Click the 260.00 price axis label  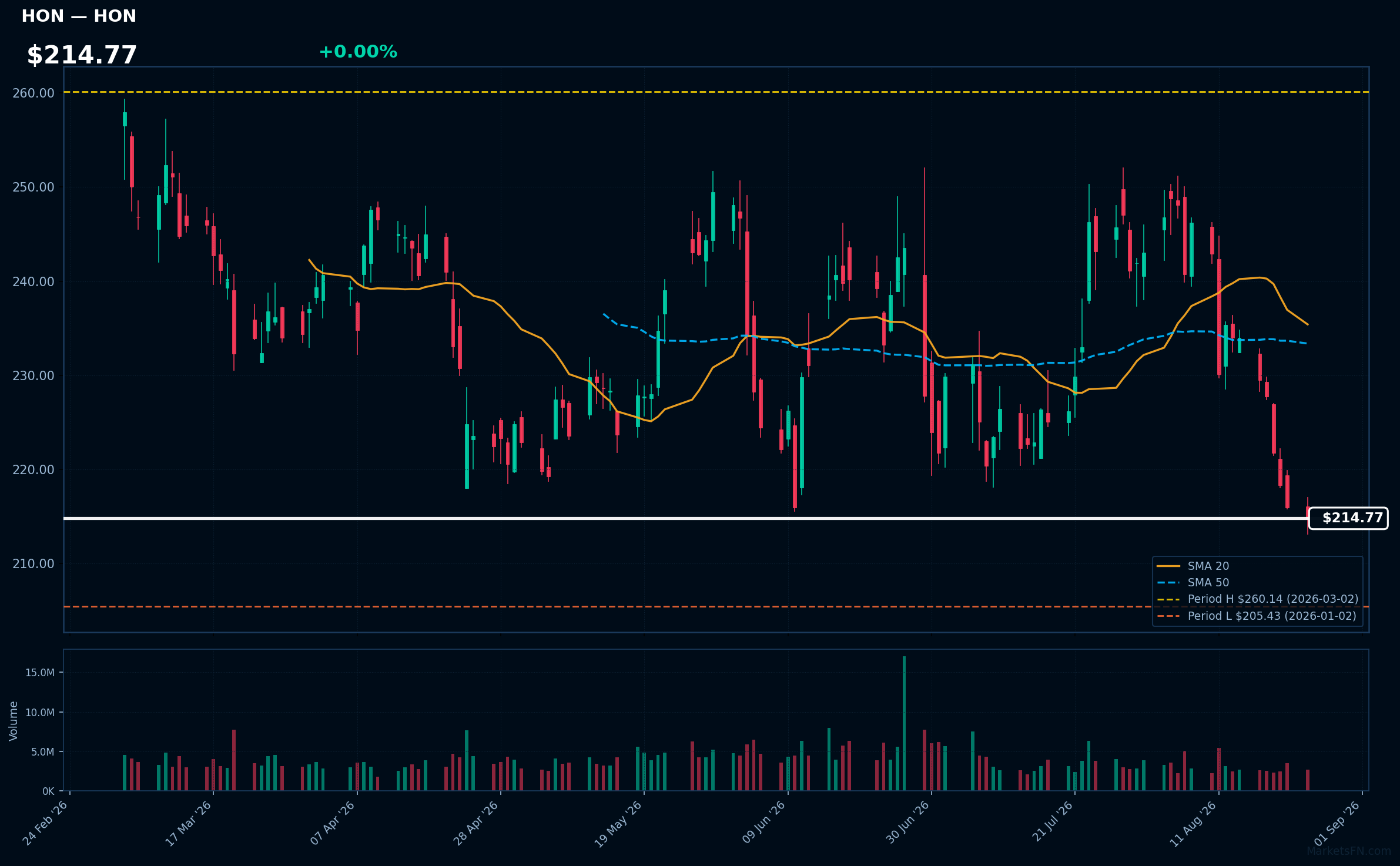pos(34,93)
